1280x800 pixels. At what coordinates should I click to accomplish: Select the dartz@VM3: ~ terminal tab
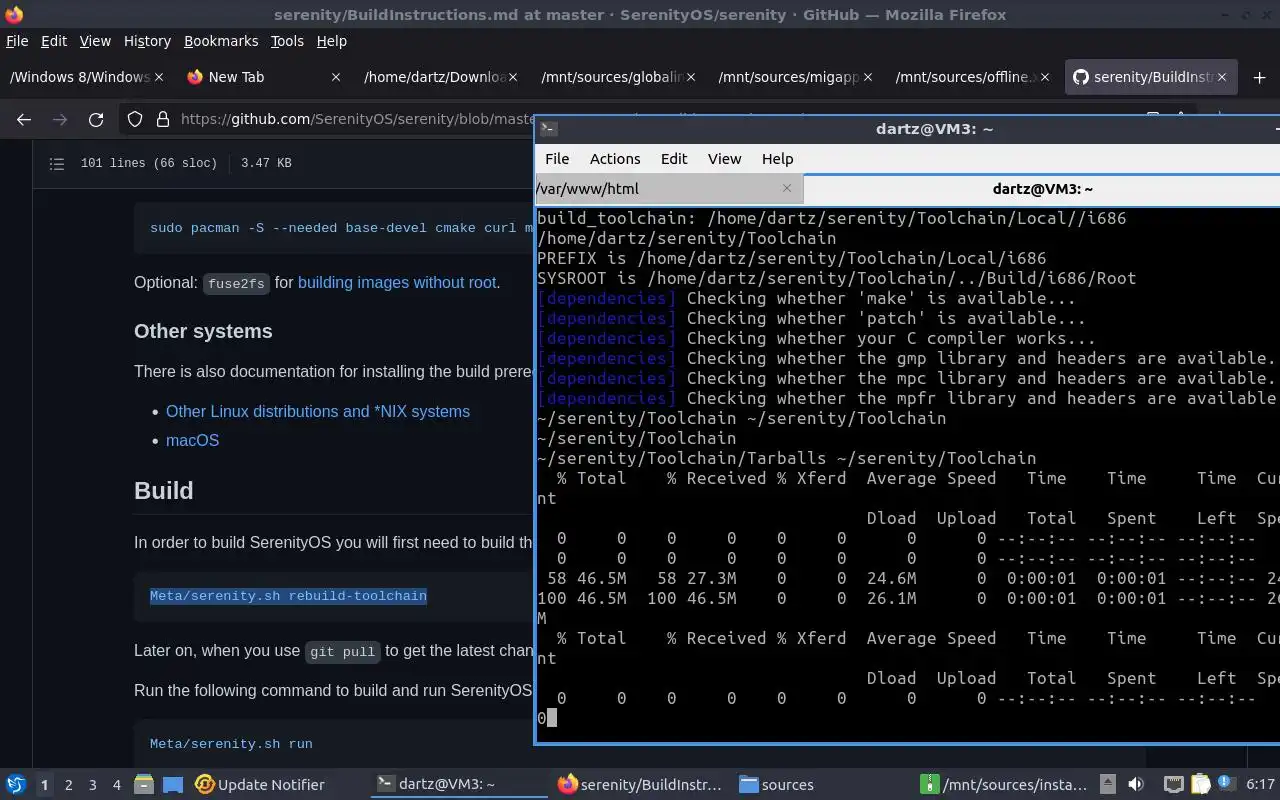point(1042,188)
